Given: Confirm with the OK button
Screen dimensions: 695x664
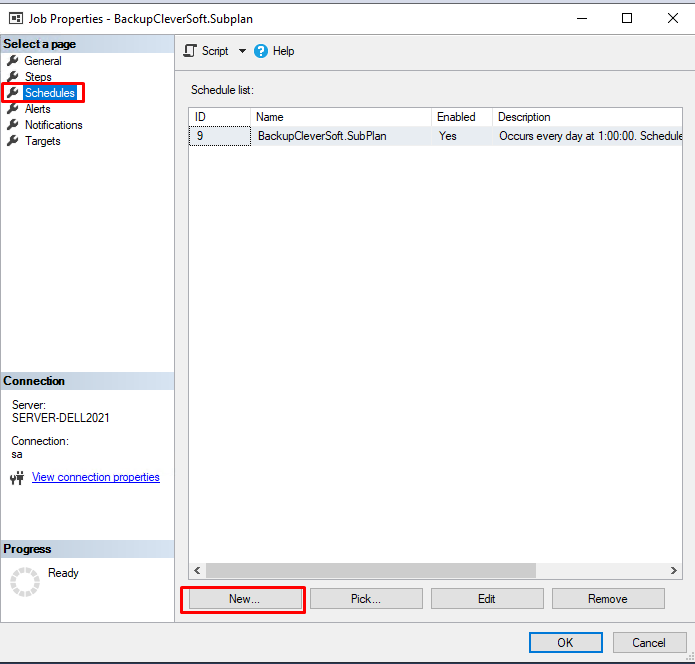Looking at the screenshot, I should point(565,642).
